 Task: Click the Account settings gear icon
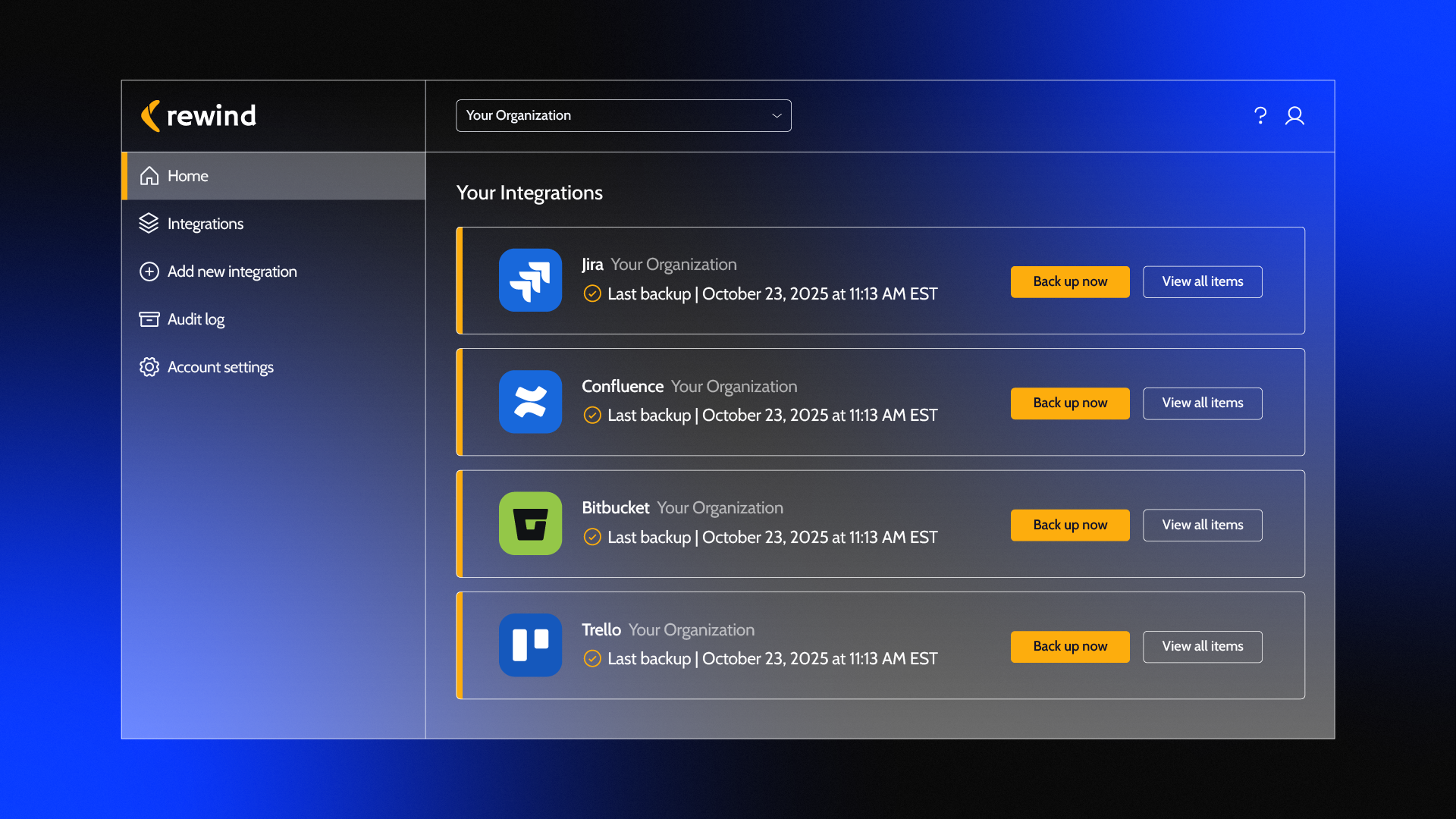point(149,367)
